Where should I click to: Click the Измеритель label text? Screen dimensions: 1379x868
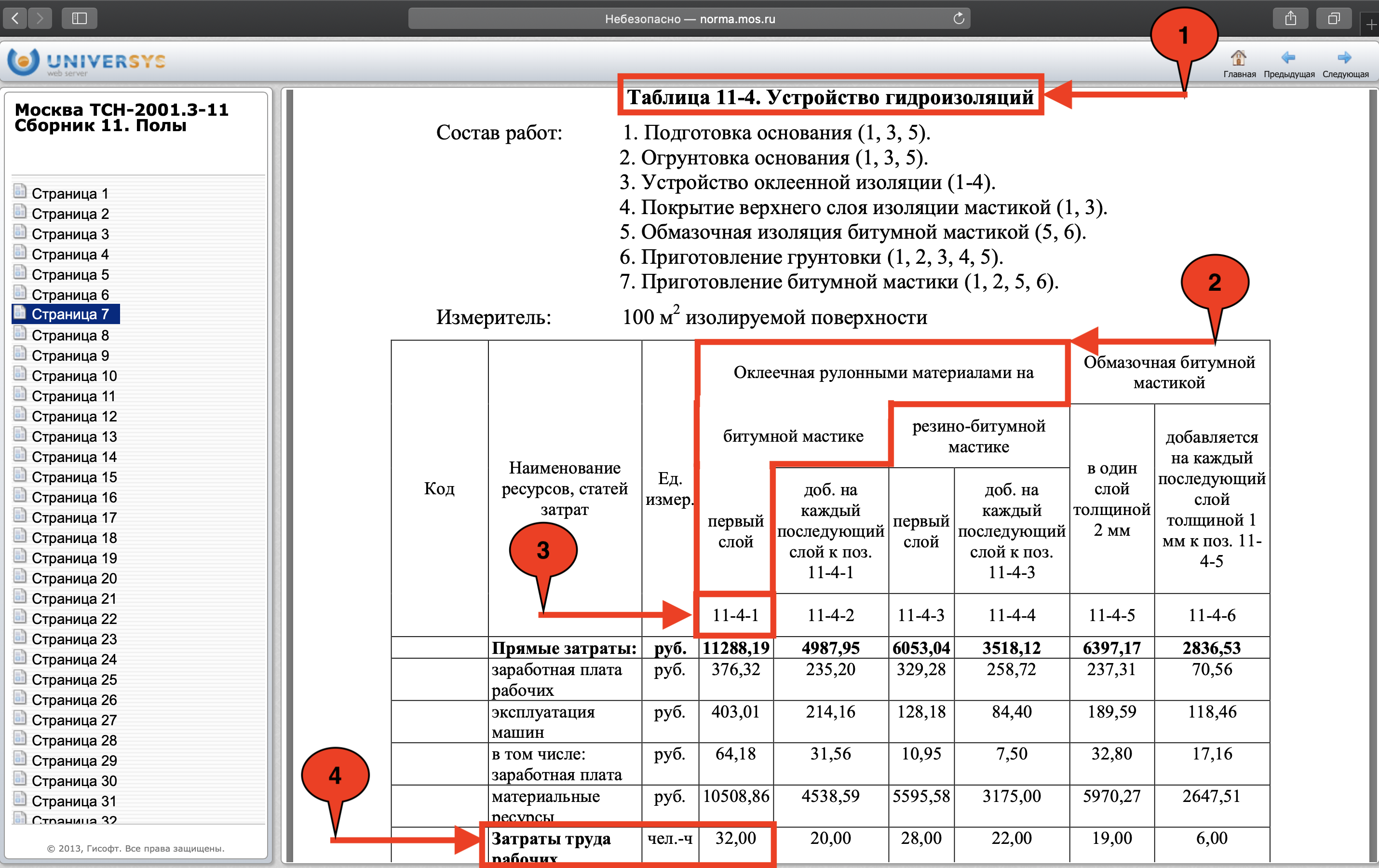click(x=494, y=317)
